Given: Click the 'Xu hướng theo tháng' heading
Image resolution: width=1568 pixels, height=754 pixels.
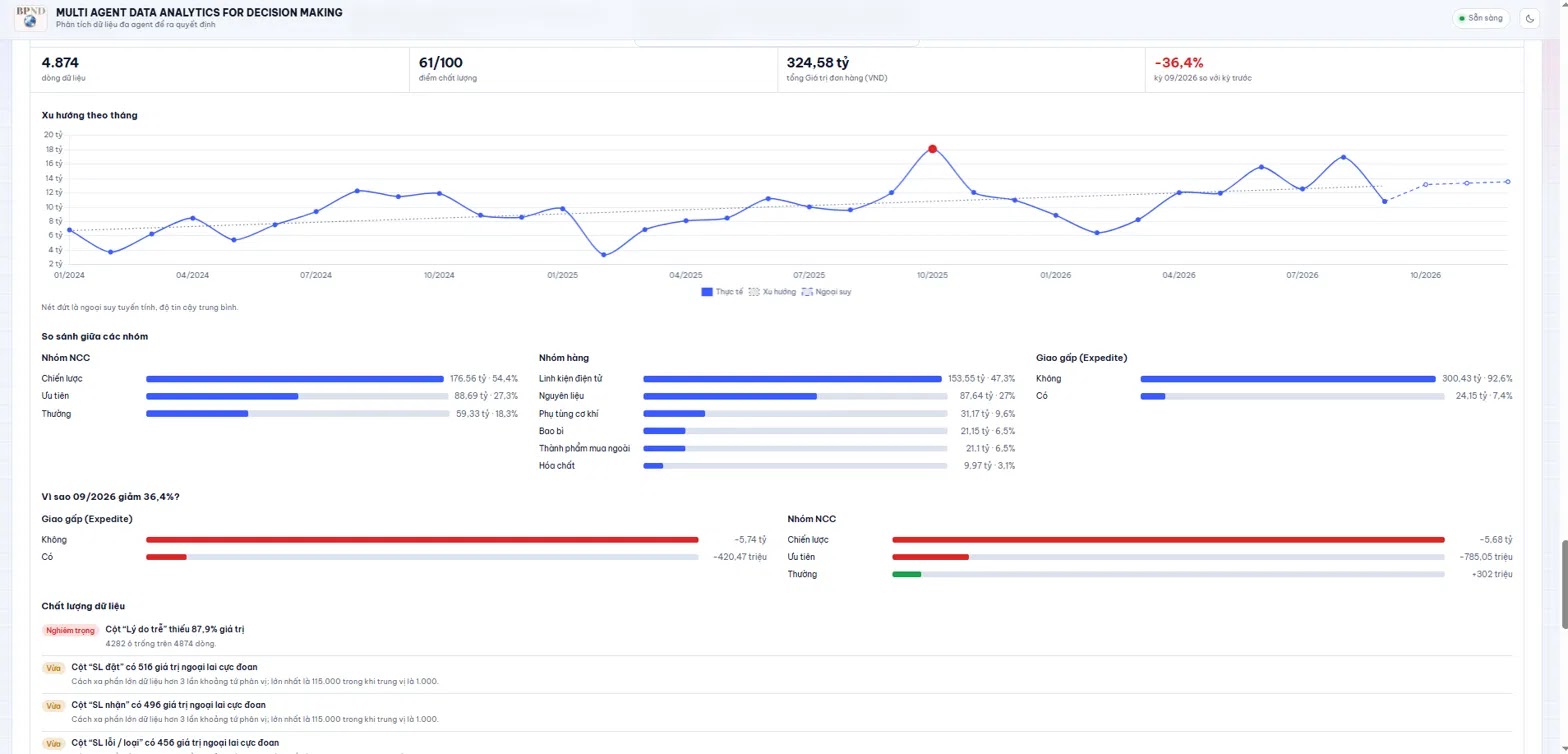Looking at the screenshot, I should pos(90,115).
